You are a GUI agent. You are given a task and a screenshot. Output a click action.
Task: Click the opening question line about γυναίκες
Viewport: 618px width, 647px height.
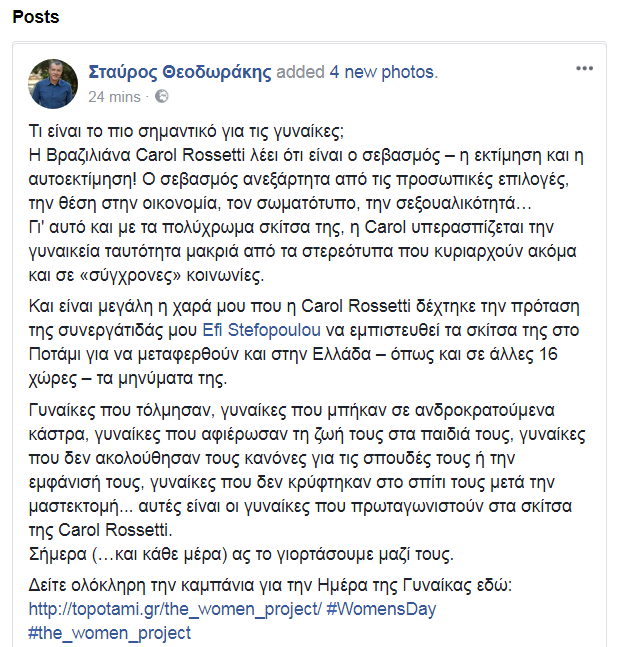186,131
